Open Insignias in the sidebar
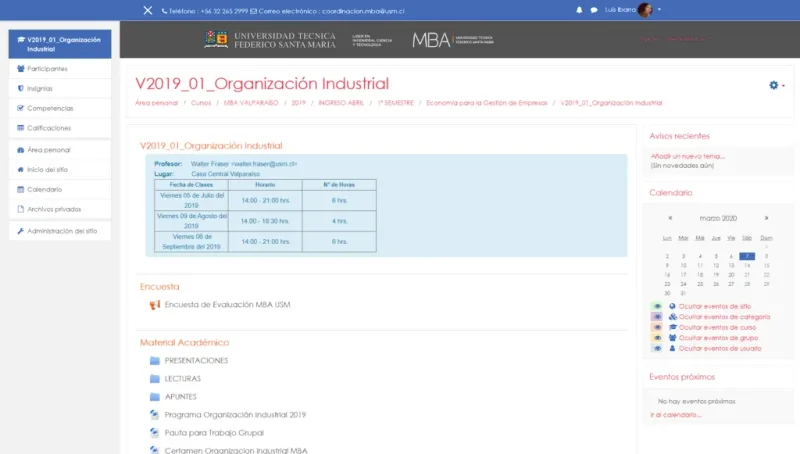The width and height of the screenshot is (800, 454). [60, 88]
